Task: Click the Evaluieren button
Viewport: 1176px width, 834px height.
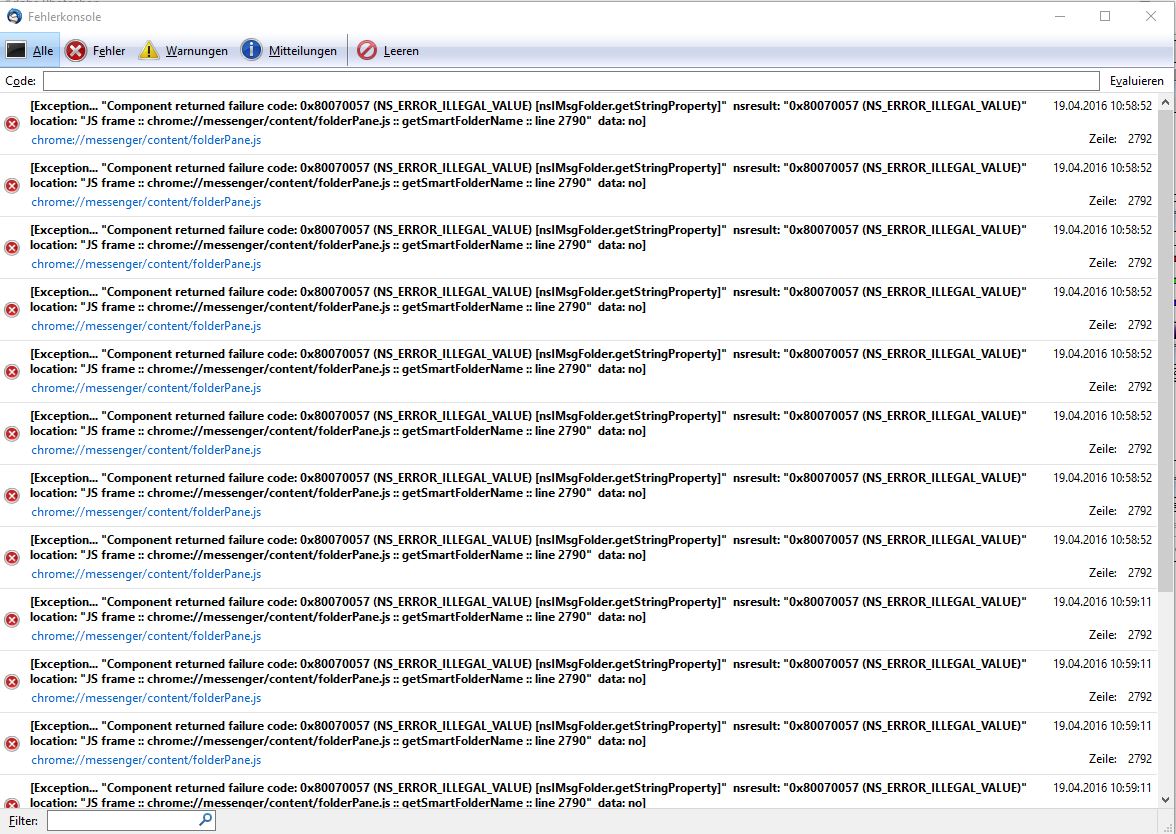Action: [x=1136, y=81]
